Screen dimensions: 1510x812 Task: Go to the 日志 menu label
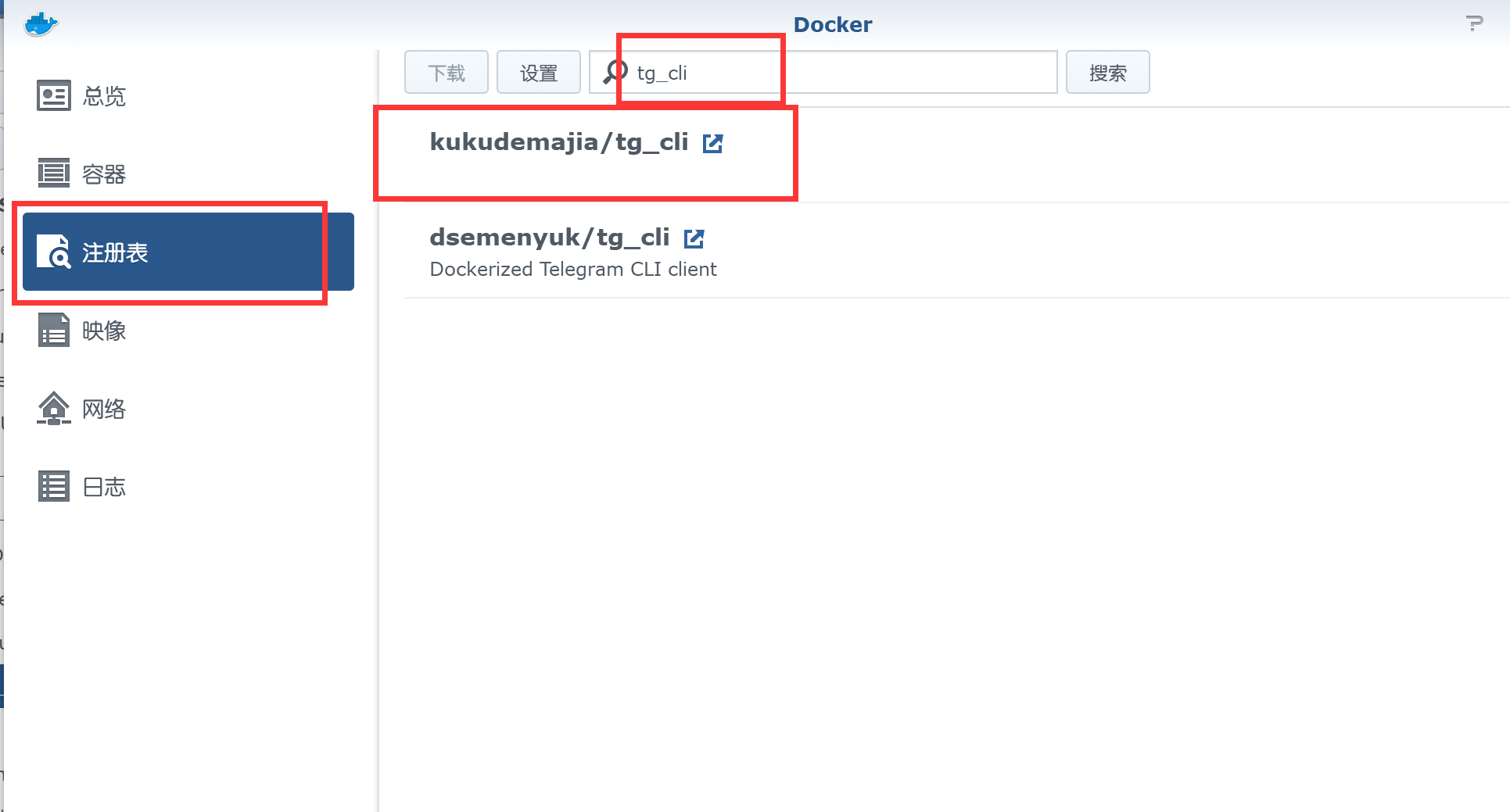point(104,487)
